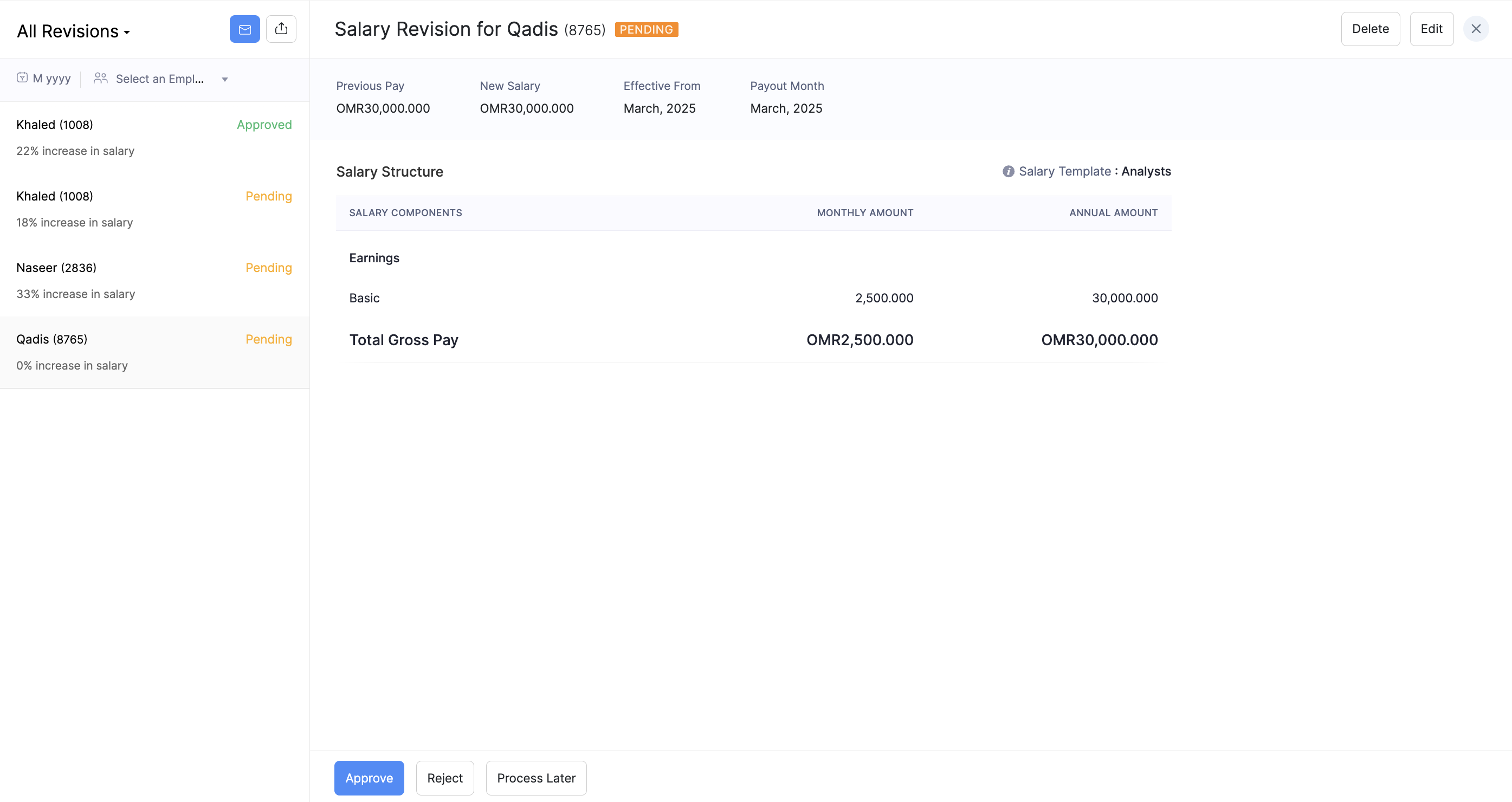Click the orange PENDING status badge
The width and height of the screenshot is (1512, 802).
tap(645, 29)
